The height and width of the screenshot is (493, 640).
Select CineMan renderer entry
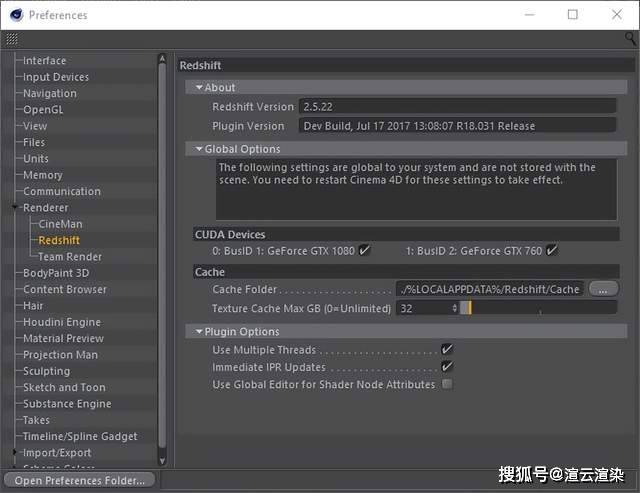pyautogui.click(x=60, y=224)
